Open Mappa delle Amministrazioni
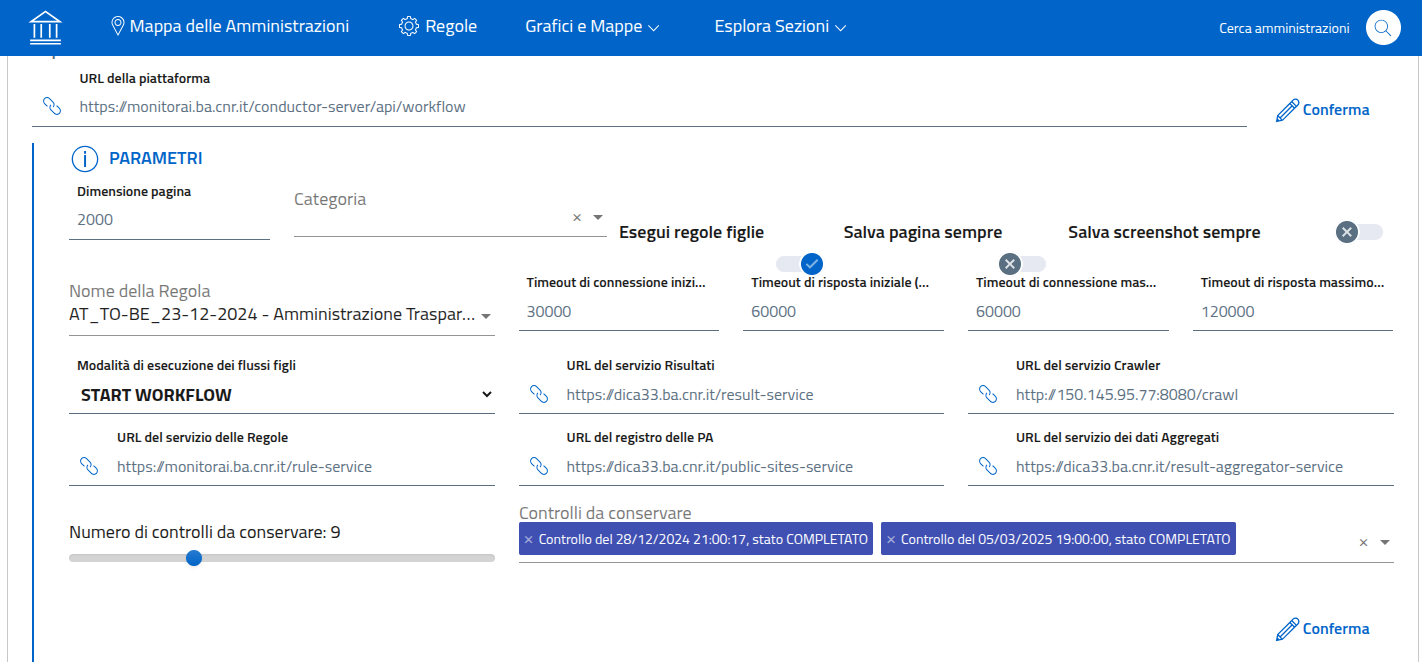The image size is (1422, 662). [230, 27]
